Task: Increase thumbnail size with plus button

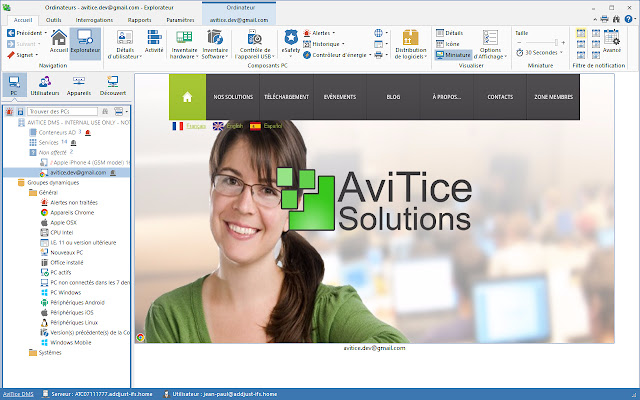Action: click(x=563, y=42)
